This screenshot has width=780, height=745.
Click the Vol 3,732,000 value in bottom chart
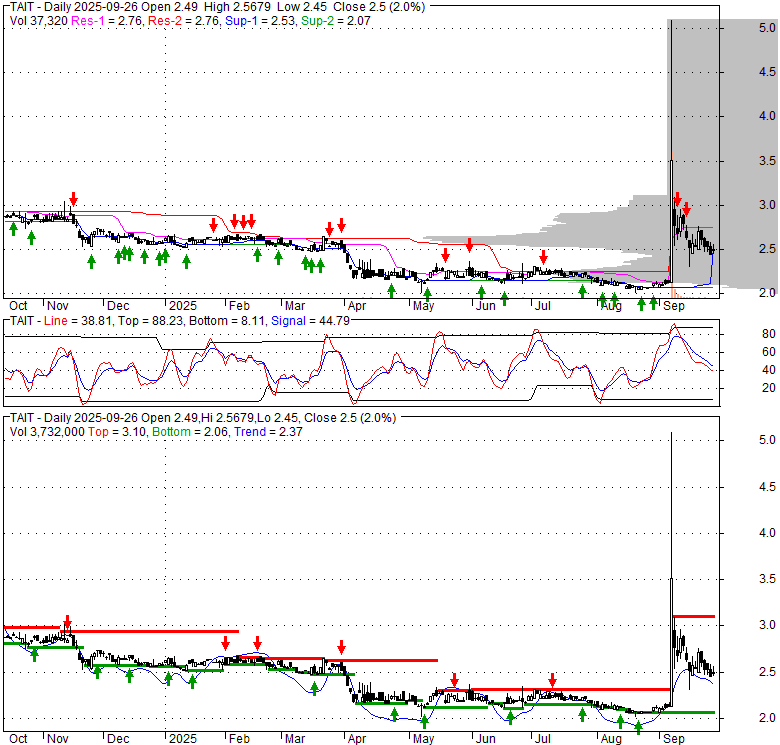(47, 432)
